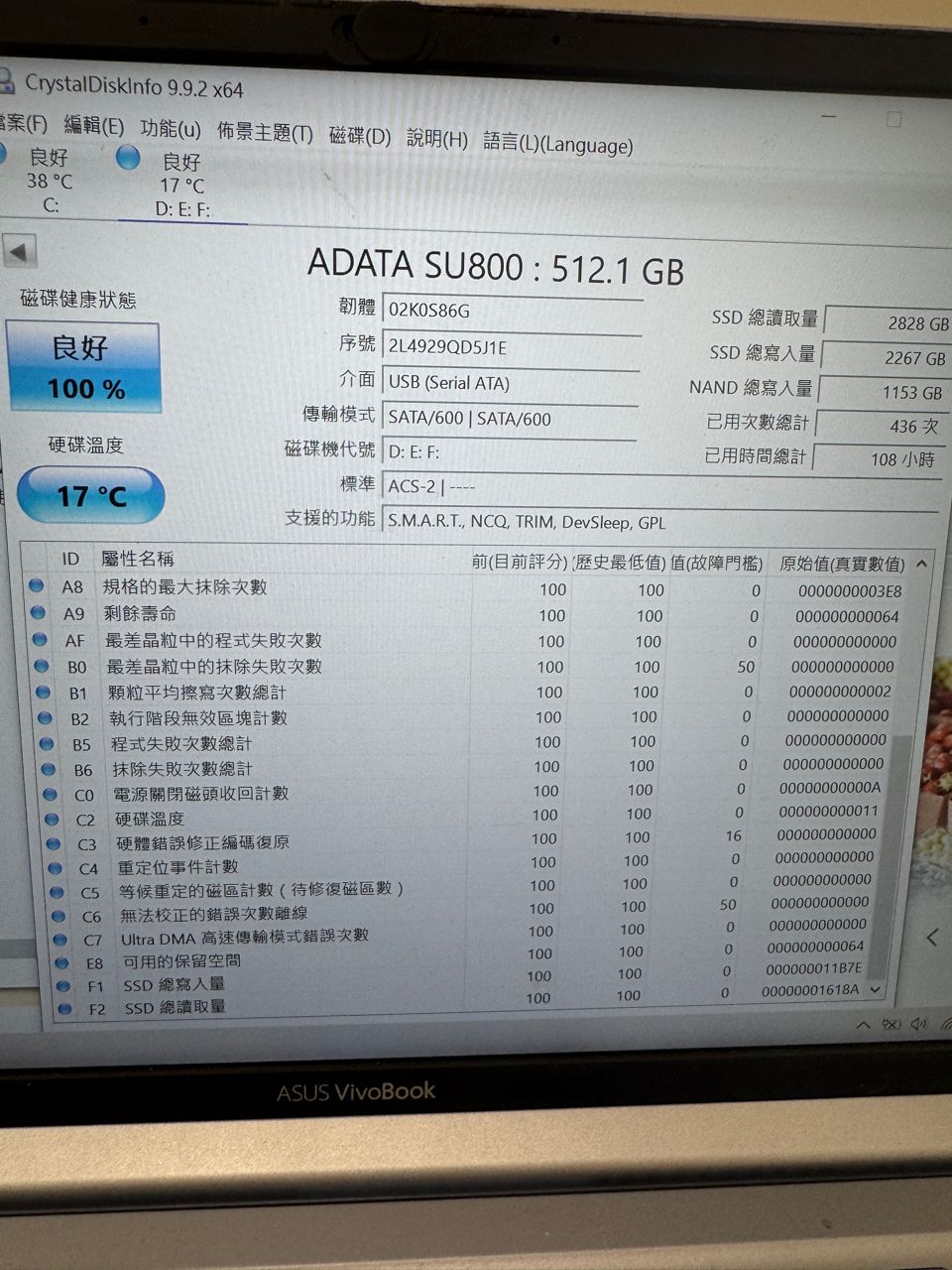952x1270 pixels.
Task: Click status dot beside 硬碟溫度 attribute C2
Action: click(x=53, y=819)
